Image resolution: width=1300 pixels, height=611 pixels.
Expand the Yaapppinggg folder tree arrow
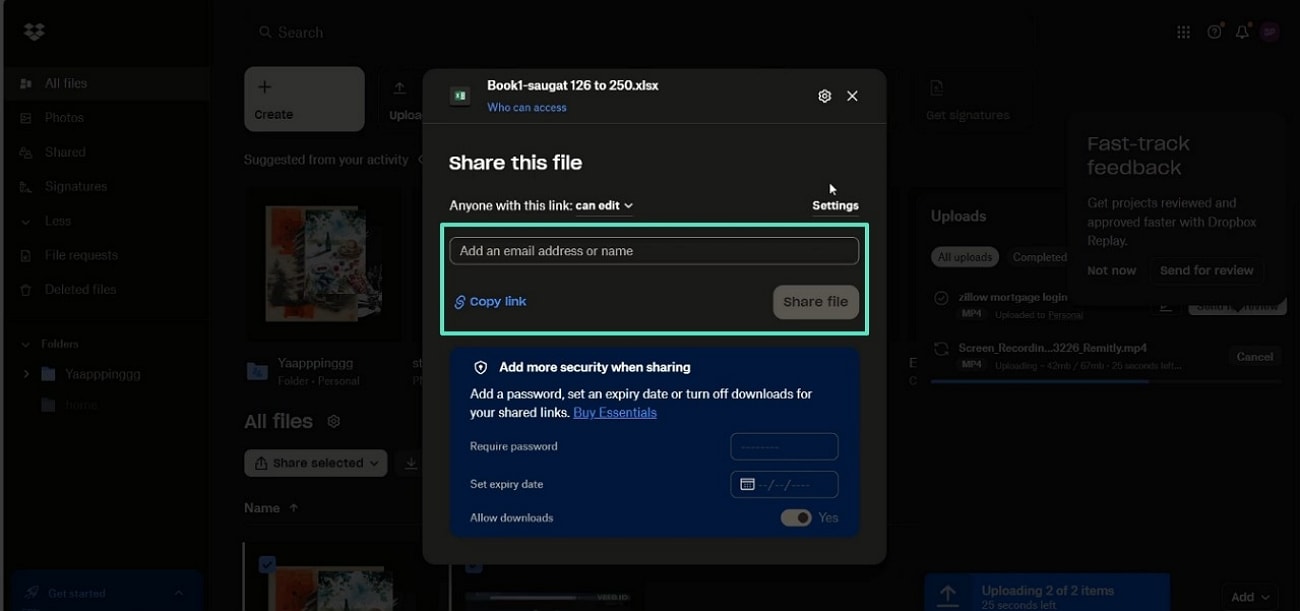click(x=26, y=374)
